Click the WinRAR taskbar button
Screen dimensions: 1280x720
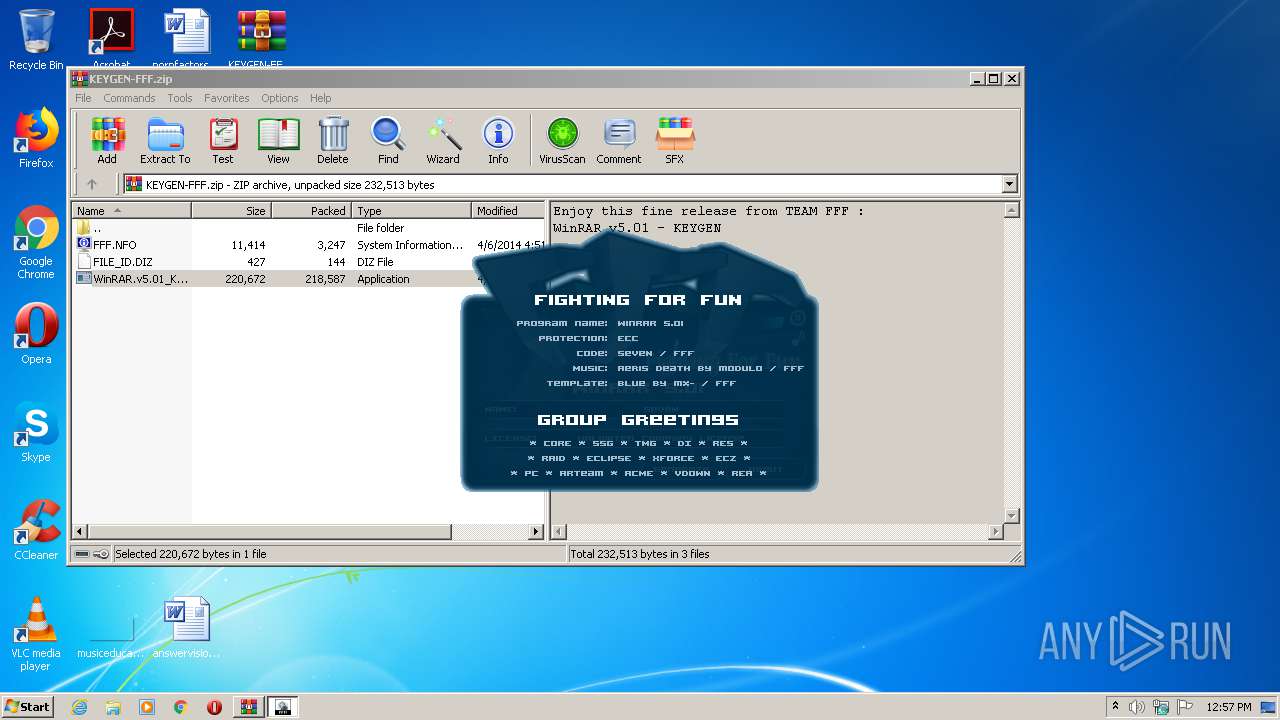[249, 707]
